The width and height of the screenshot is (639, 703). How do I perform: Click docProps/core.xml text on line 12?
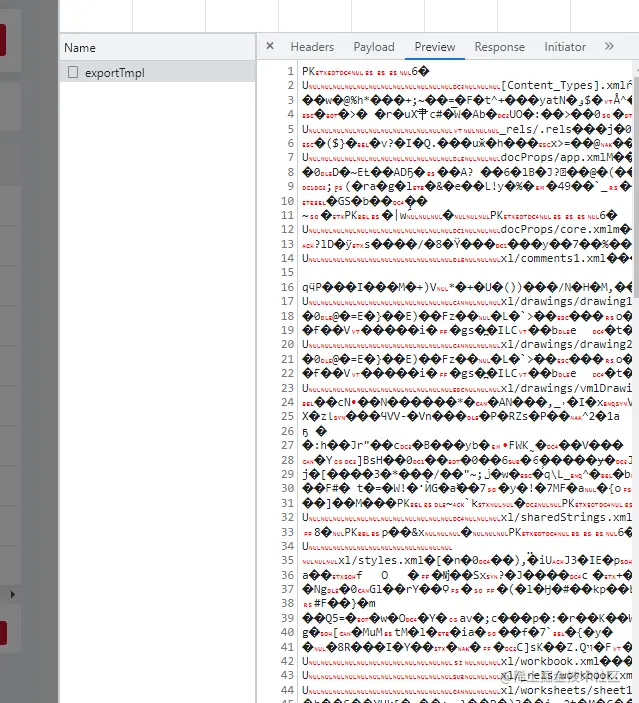(x=554, y=229)
